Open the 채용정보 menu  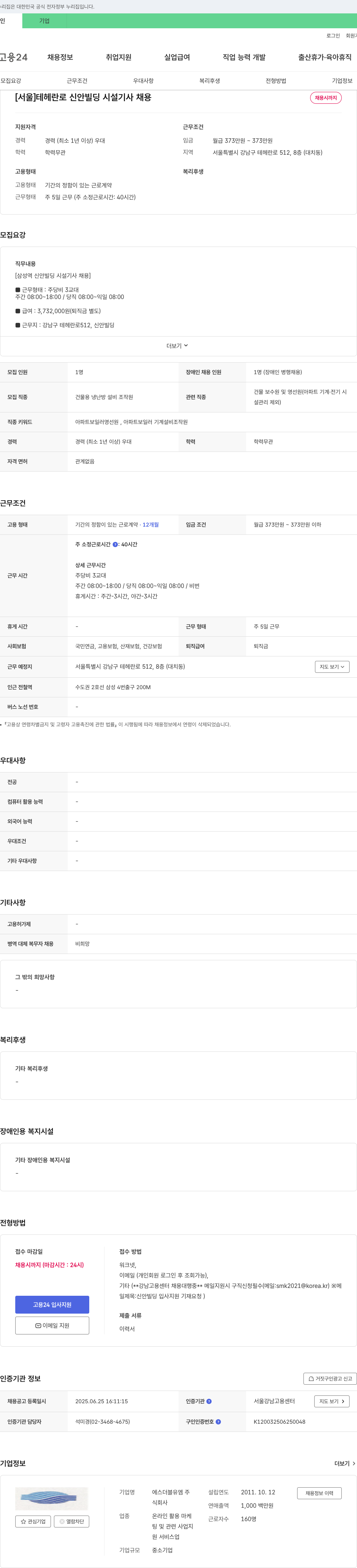pyautogui.click(x=60, y=57)
